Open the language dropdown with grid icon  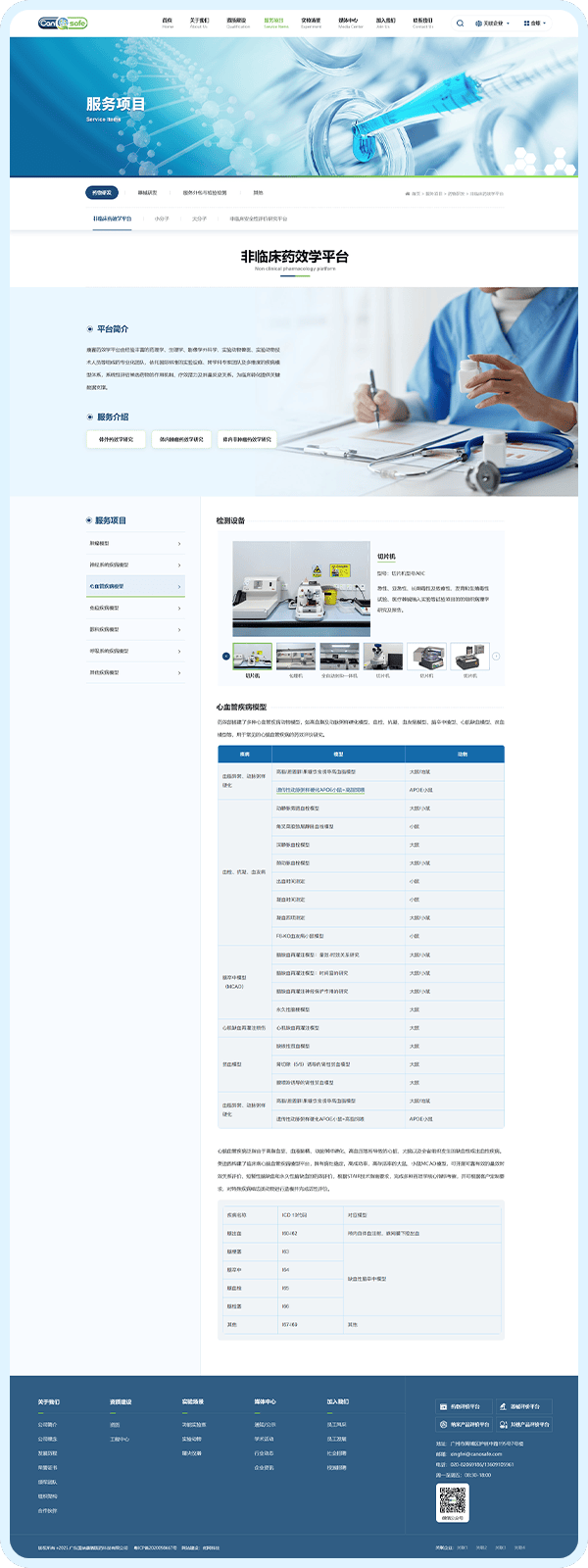(x=533, y=23)
